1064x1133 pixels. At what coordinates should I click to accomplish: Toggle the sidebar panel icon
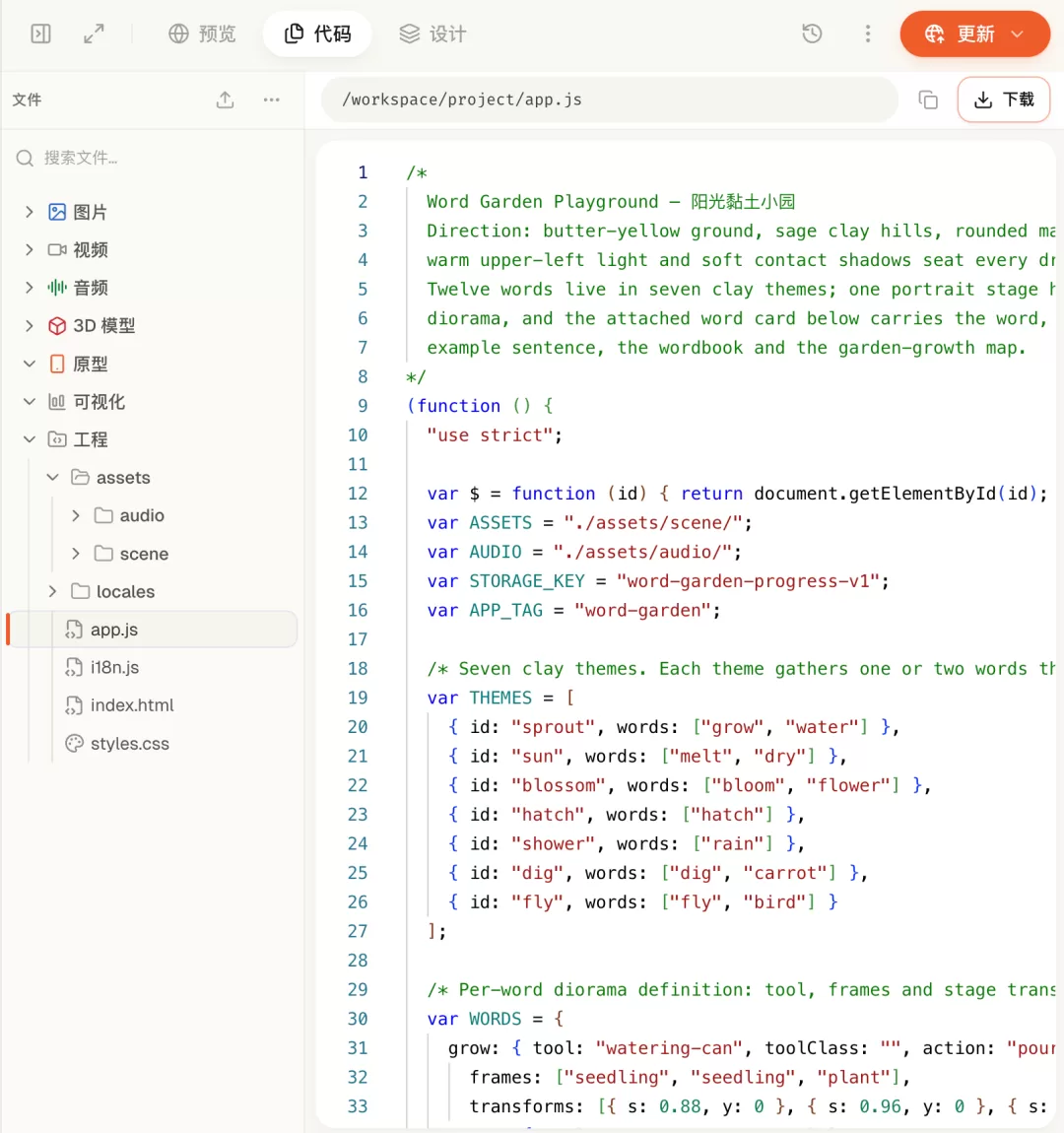[x=40, y=33]
